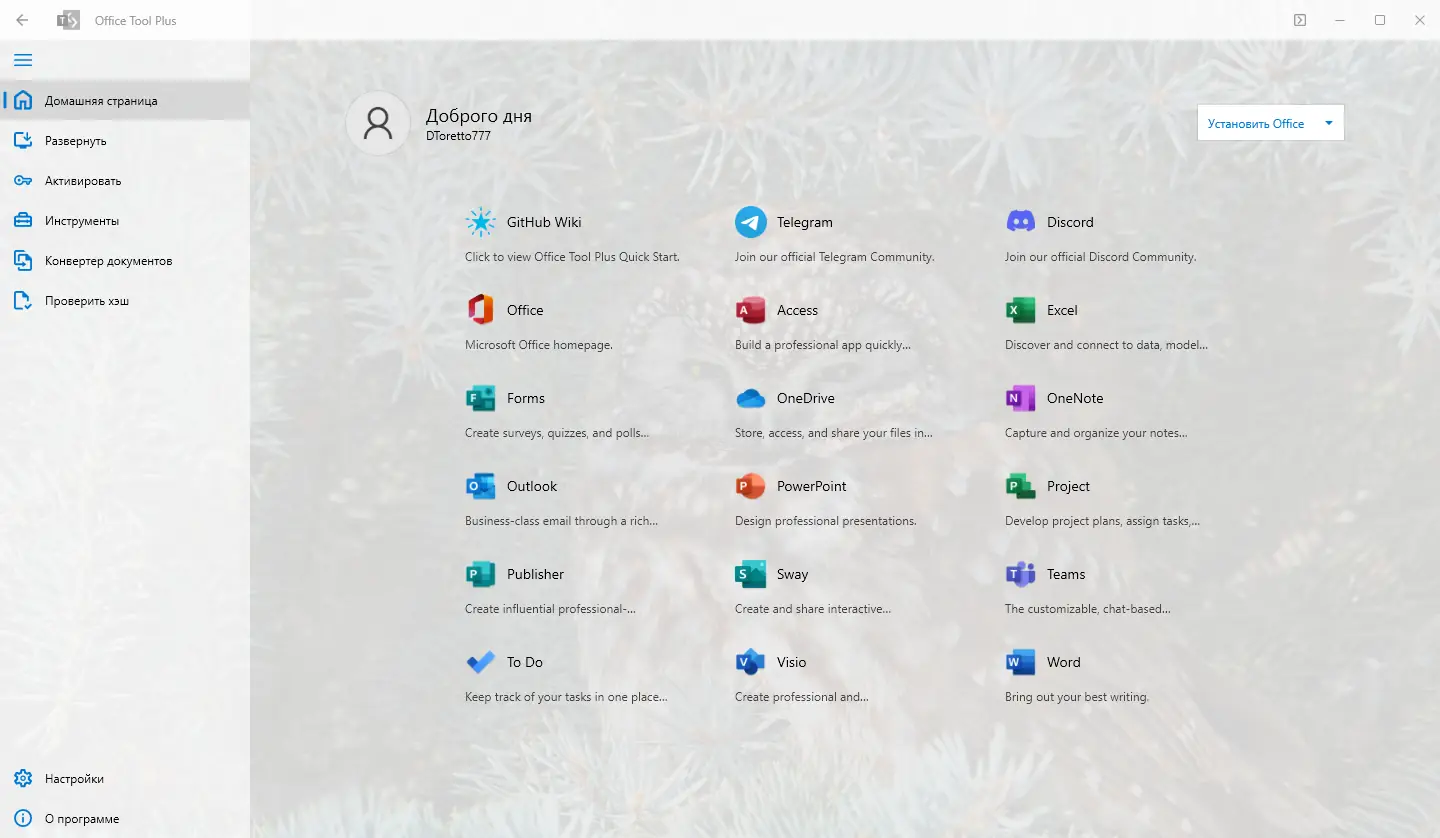This screenshot has width=1440, height=838.
Task: Click 'Keep track of your tasks' description
Action: click(x=566, y=697)
